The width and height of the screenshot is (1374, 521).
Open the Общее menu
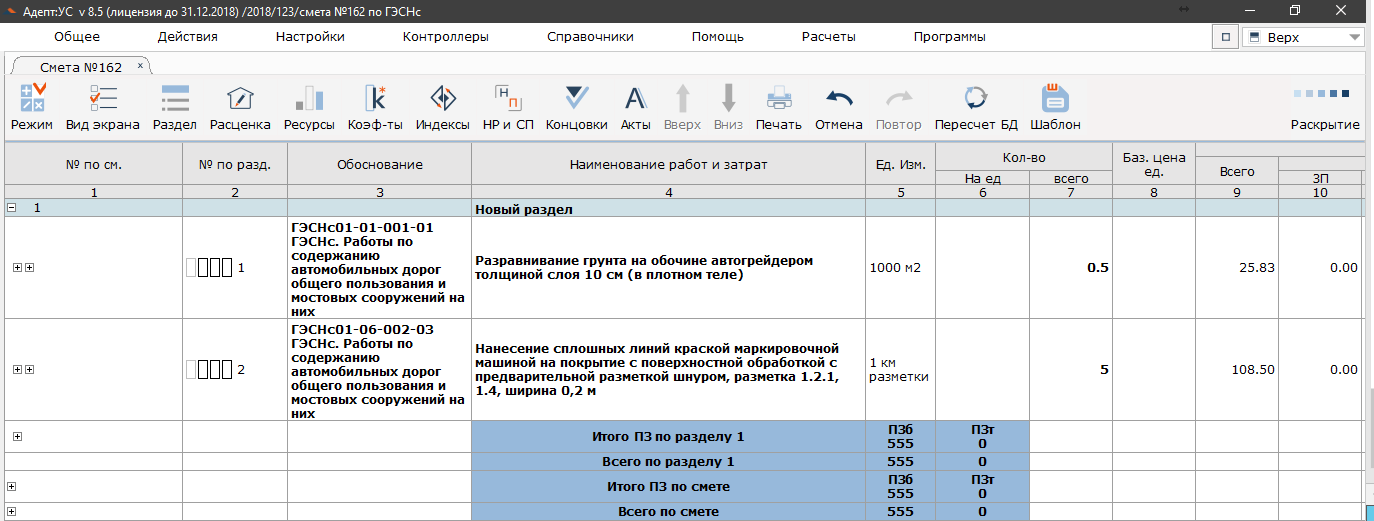coord(77,37)
